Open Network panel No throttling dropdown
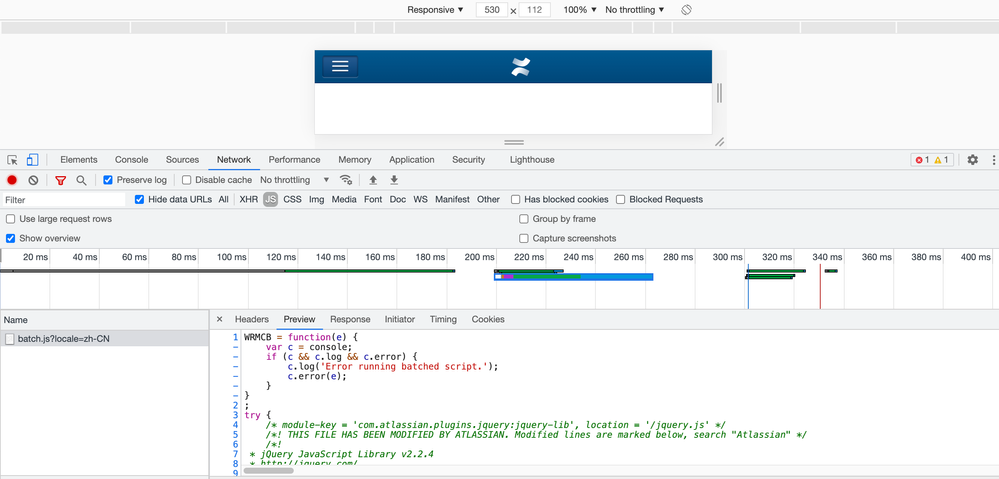This screenshot has width=999, height=479. tap(295, 180)
